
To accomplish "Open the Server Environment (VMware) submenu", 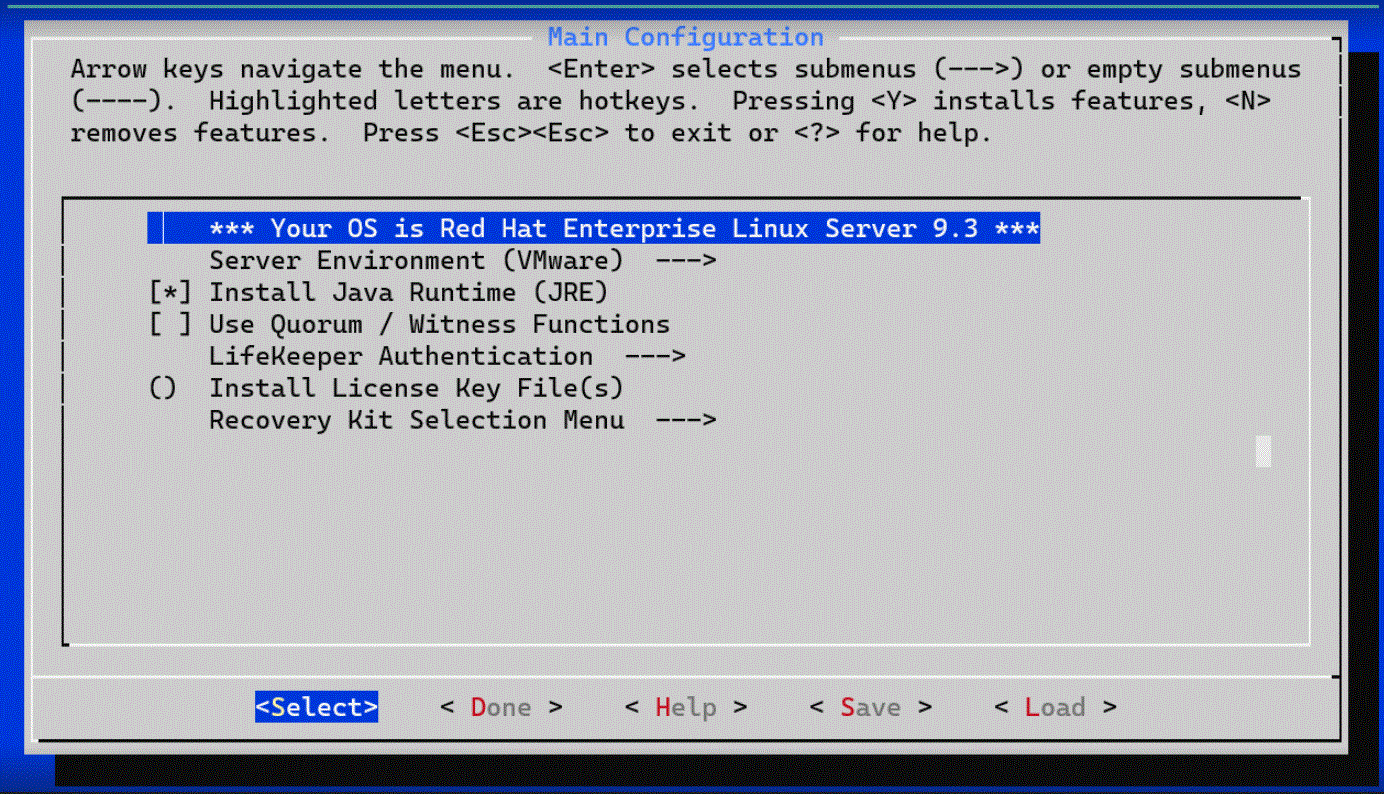I will (463, 261).
